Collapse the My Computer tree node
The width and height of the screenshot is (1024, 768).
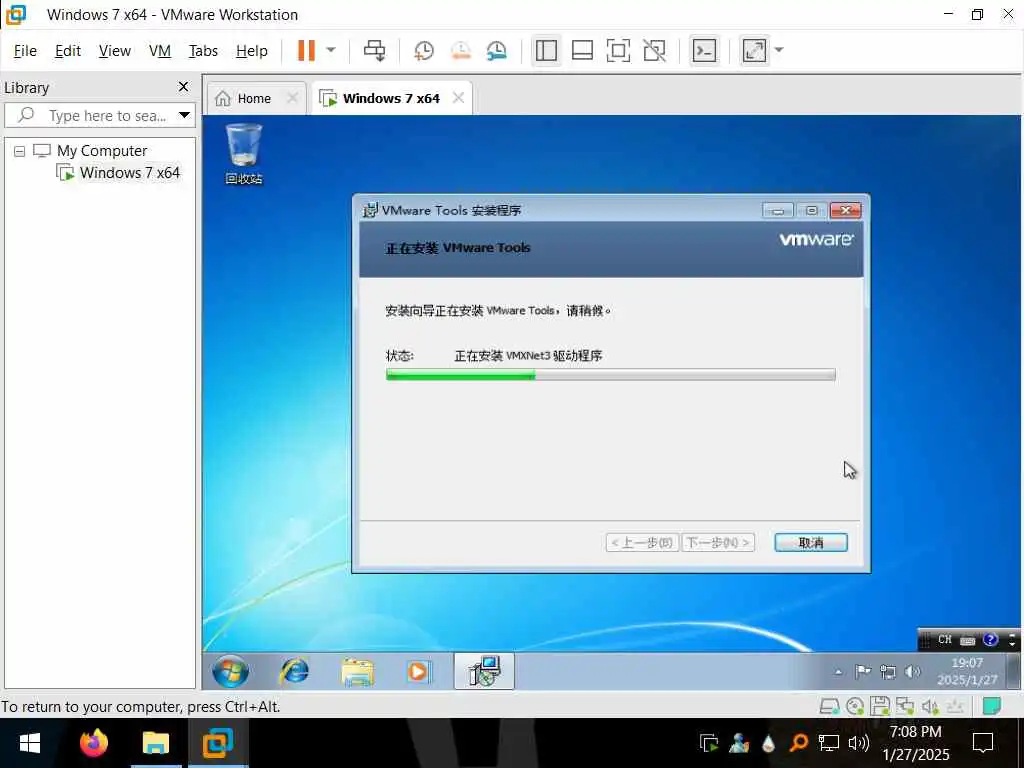click(20, 152)
